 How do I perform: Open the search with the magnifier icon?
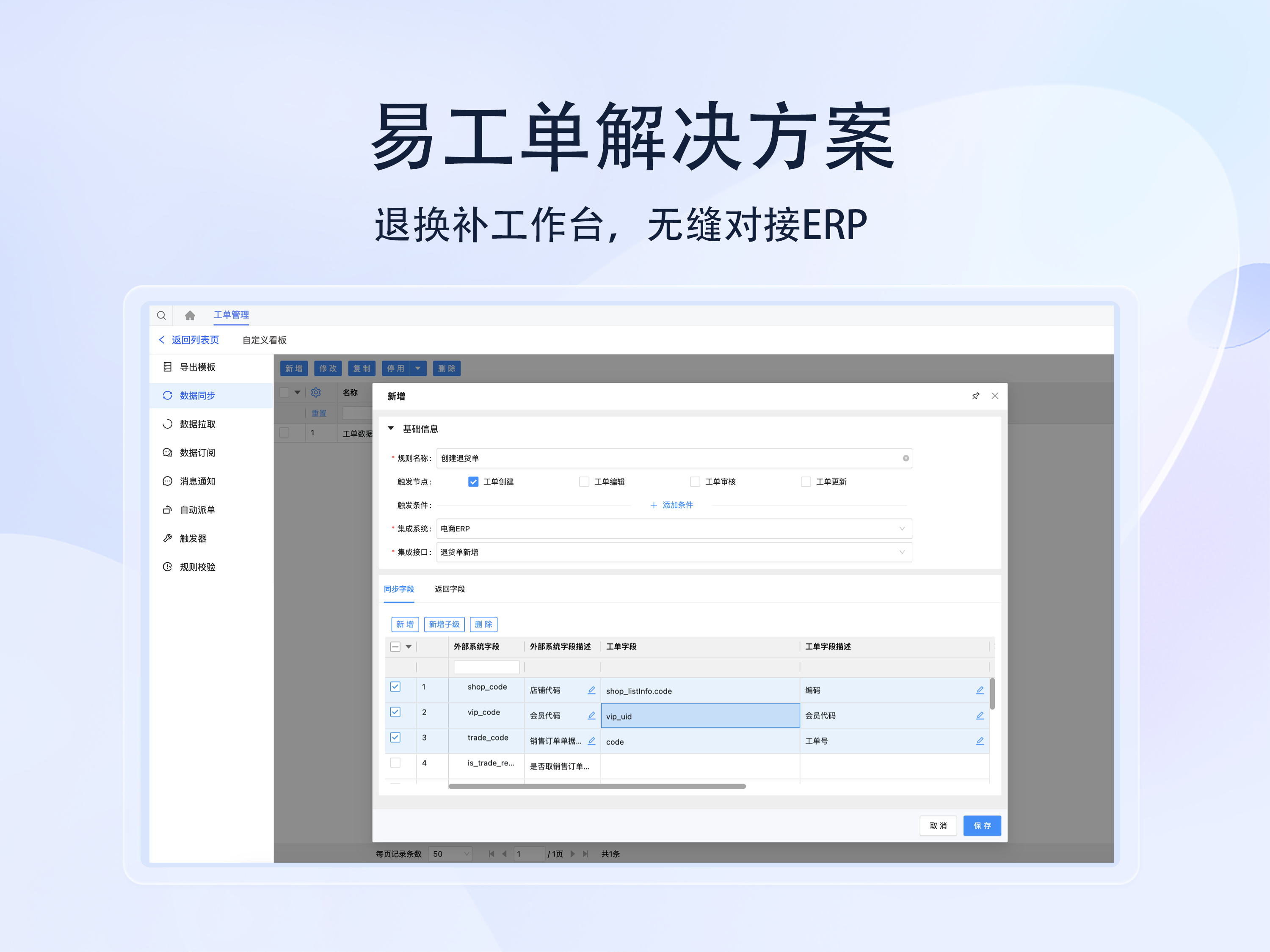[x=161, y=315]
